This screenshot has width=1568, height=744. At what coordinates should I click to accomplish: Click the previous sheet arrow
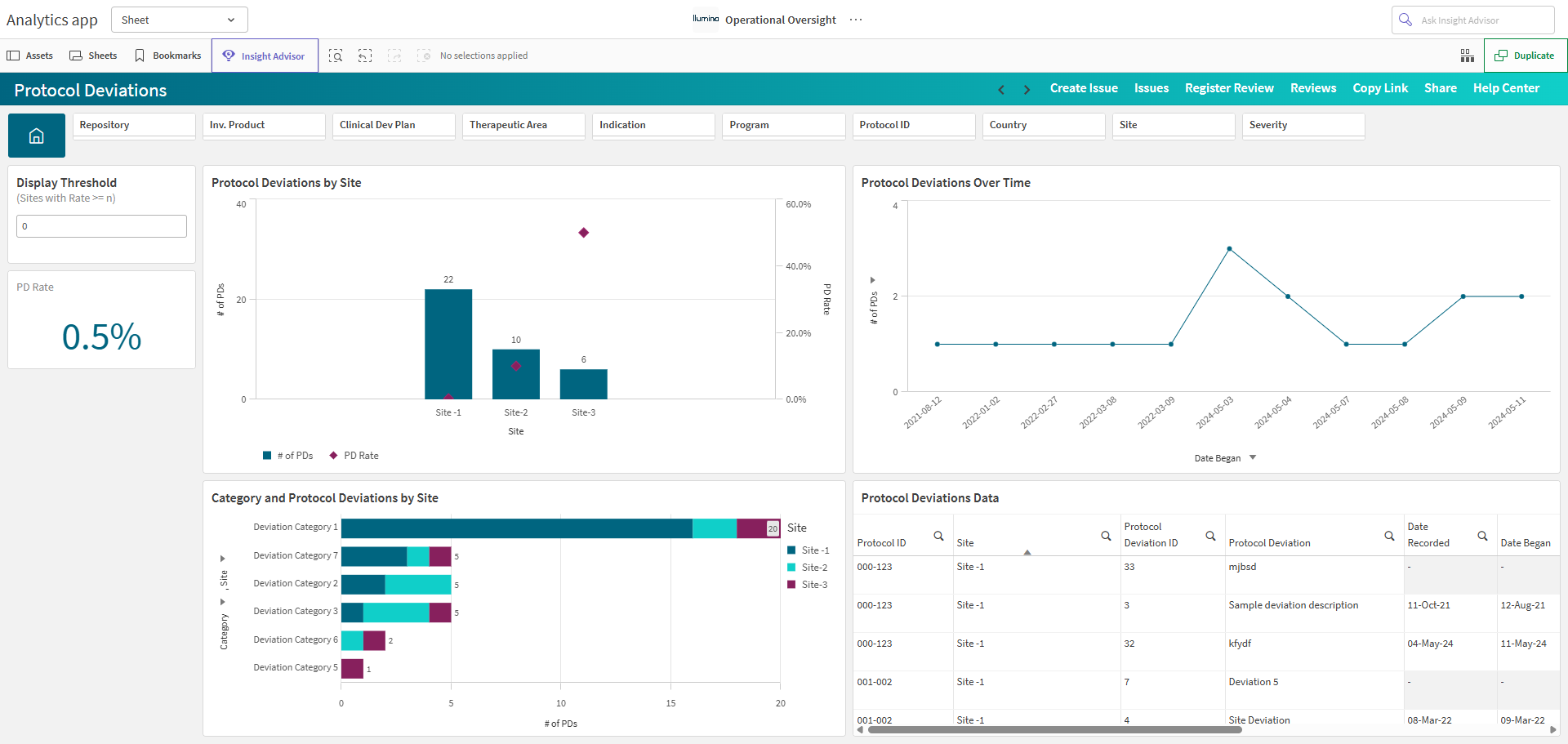[x=1001, y=89]
